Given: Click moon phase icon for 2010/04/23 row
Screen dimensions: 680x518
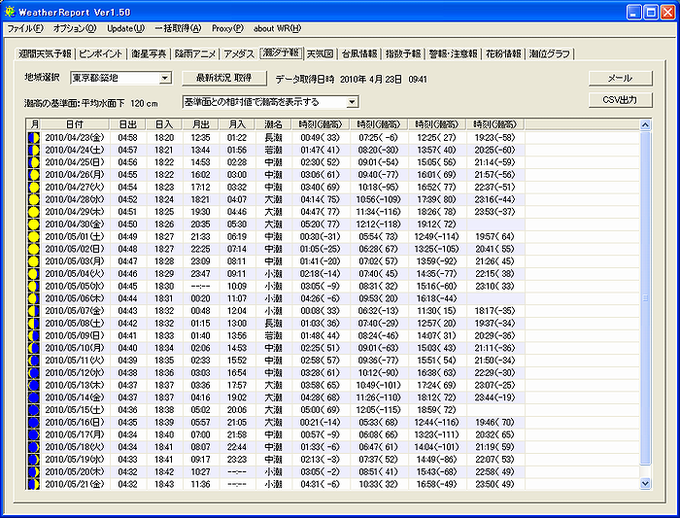Looking at the screenshot, I should [x=33, y=138].
